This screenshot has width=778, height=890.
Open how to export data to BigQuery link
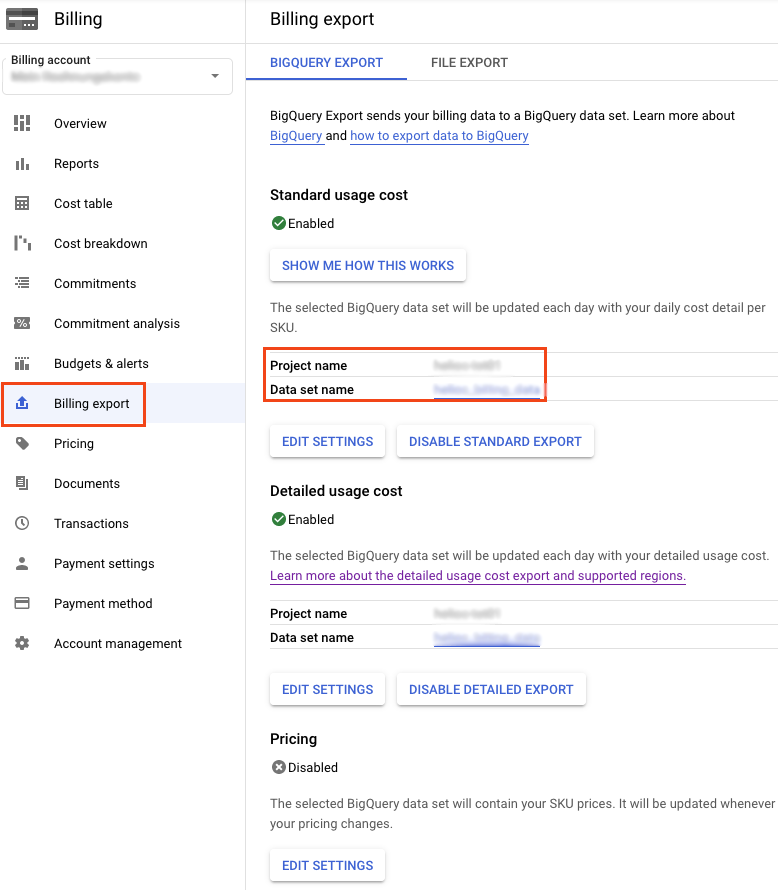coord(439,136)
